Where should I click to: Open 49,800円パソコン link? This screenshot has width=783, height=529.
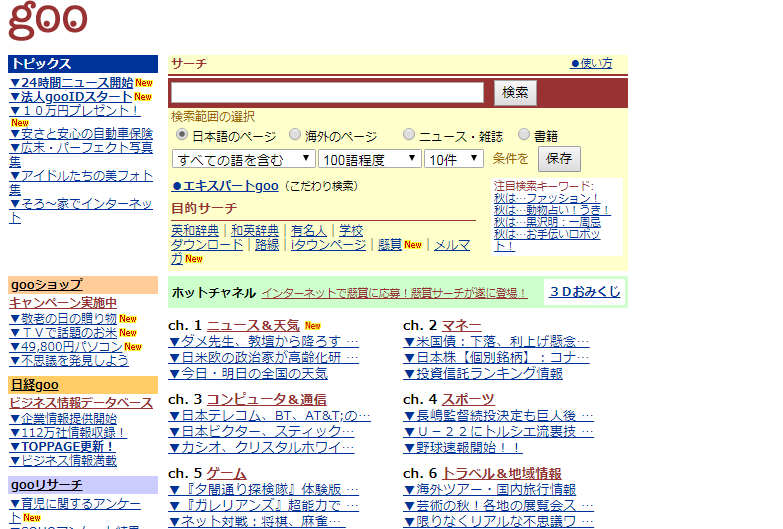(x=65, y=346)
